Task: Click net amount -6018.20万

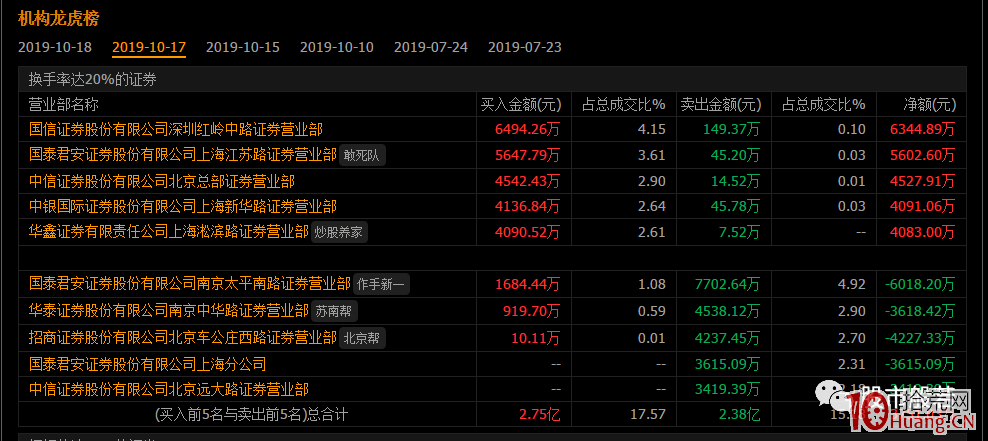Action: [920, 284]
